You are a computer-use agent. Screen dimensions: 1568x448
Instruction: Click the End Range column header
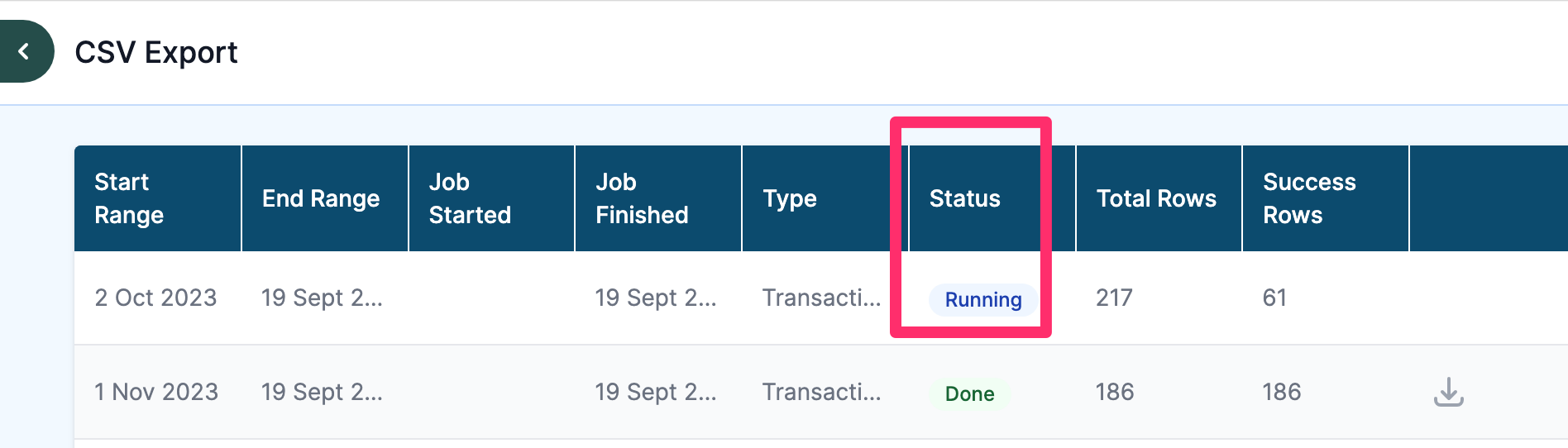click(x=321, y=198)
